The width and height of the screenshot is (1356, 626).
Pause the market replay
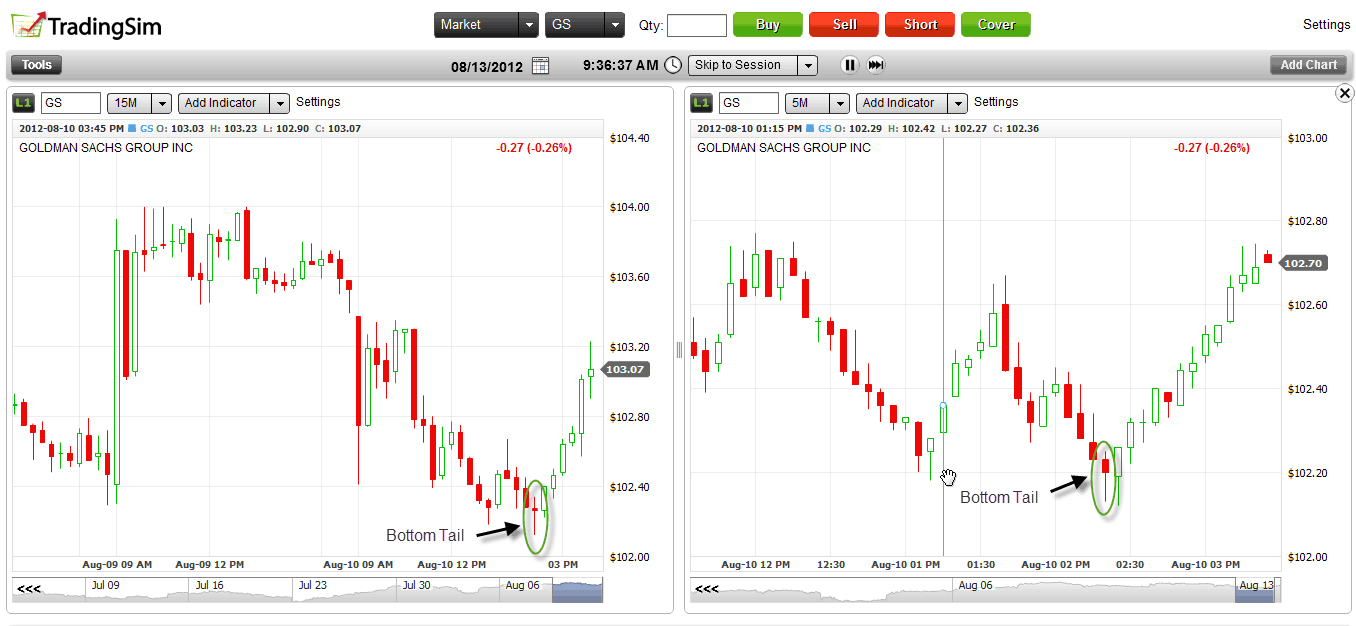tap(849, 65)
